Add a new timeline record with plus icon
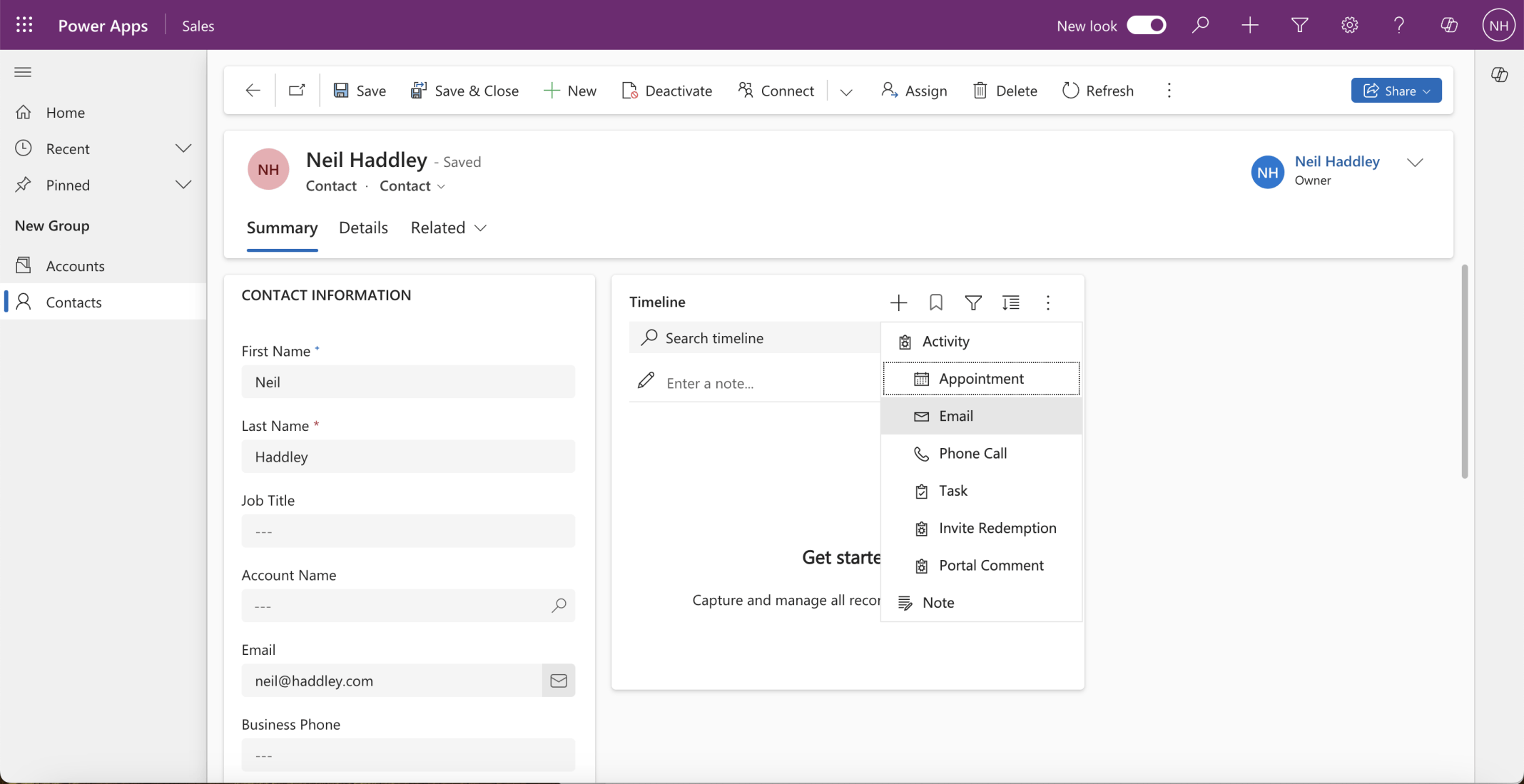The height and width of the screenshot is (784, 1524). (x=898, y=302)
